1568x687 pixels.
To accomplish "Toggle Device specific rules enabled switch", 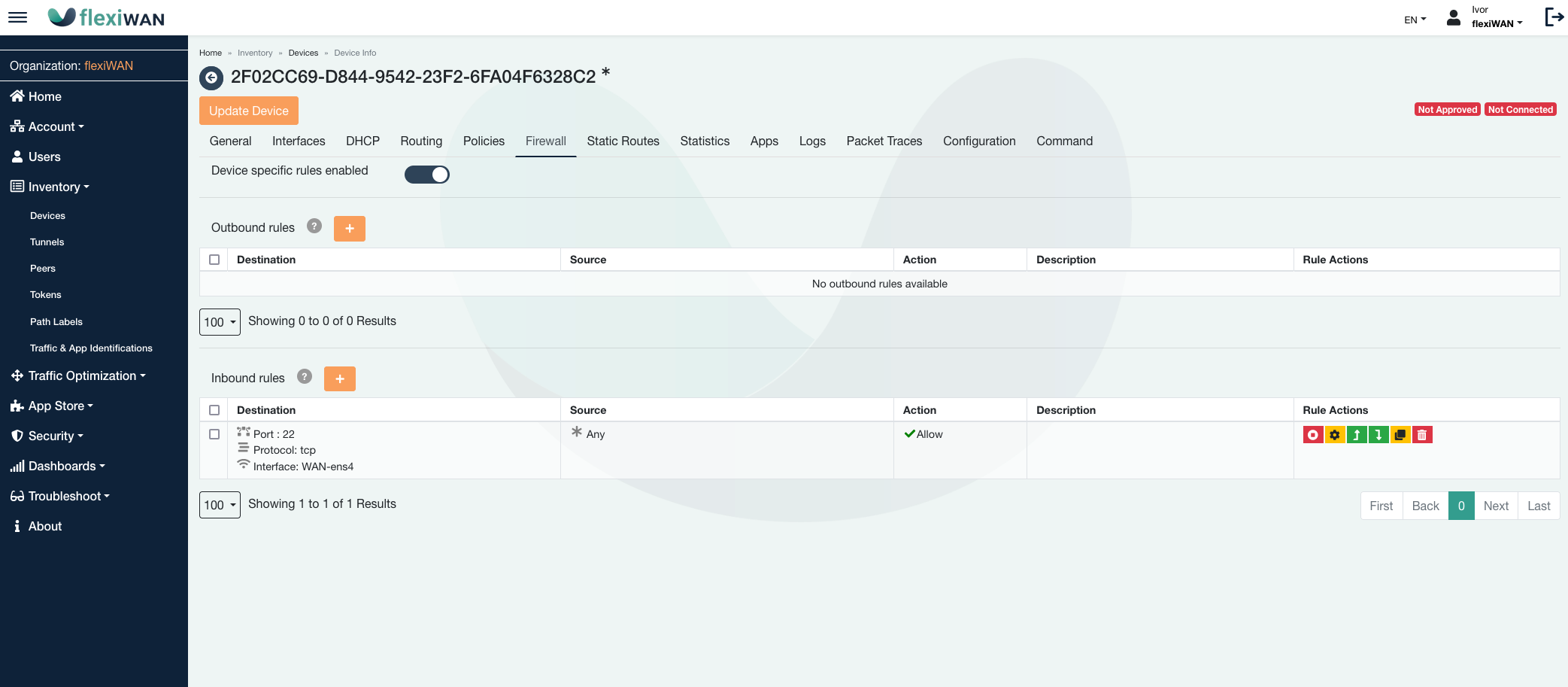I will [426, 175].
